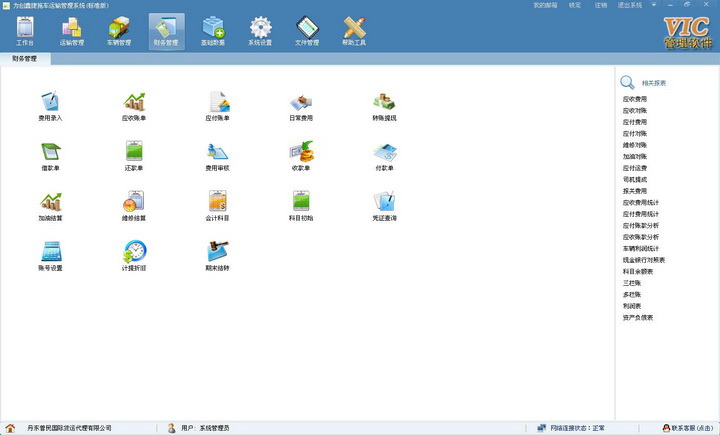Open 应收账单 receivable bills
This screenshot has height=435, width=720.
pyautogui.click(x=134, y=106)
